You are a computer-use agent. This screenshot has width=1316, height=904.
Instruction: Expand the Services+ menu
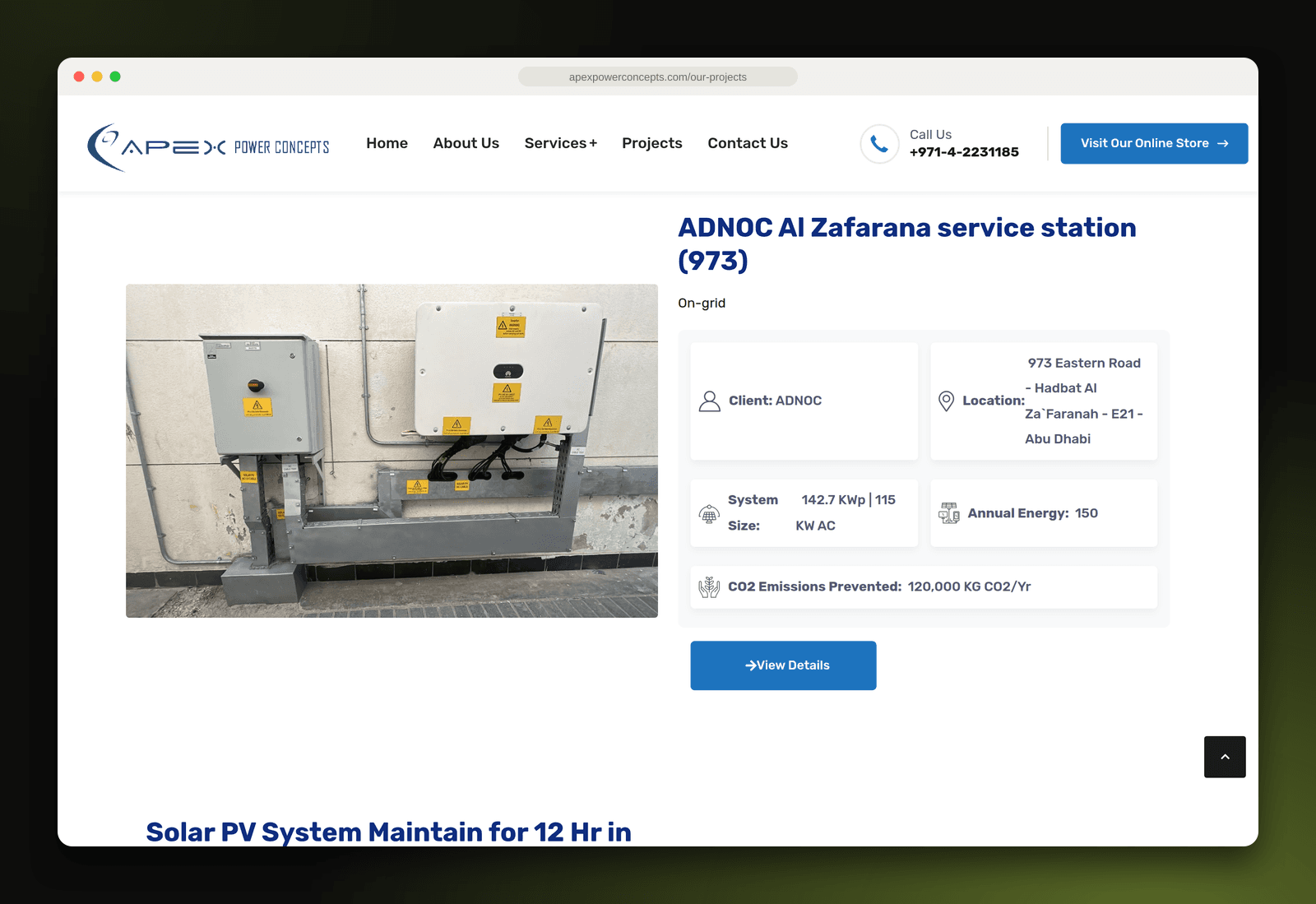(x=561, y=143)
